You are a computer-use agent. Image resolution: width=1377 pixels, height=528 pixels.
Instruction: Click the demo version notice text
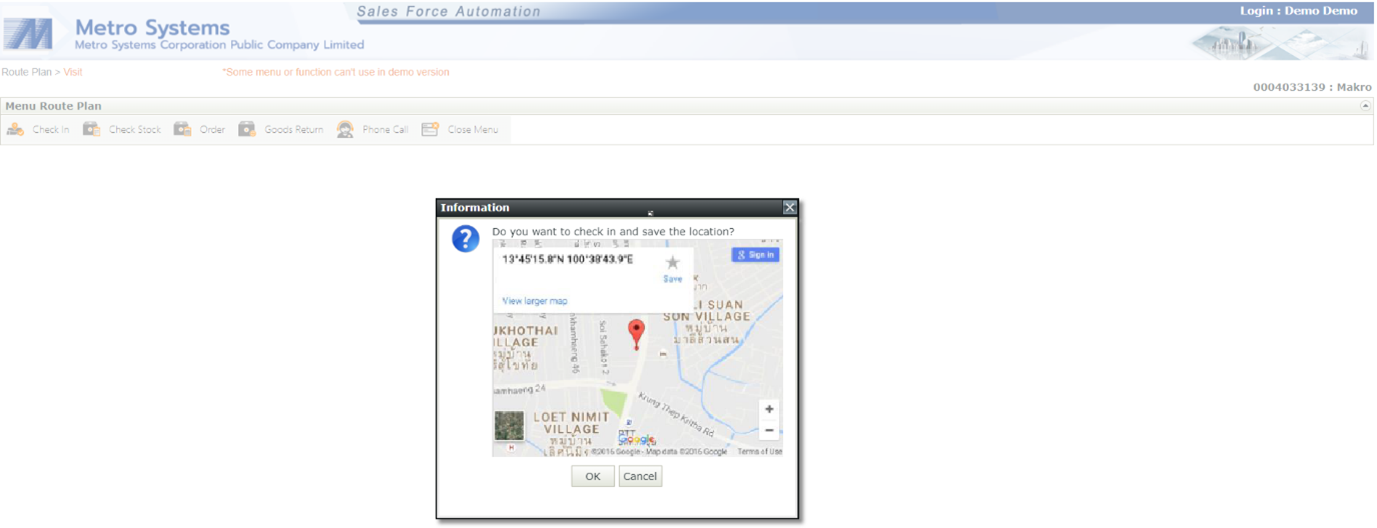click(336, 72)
